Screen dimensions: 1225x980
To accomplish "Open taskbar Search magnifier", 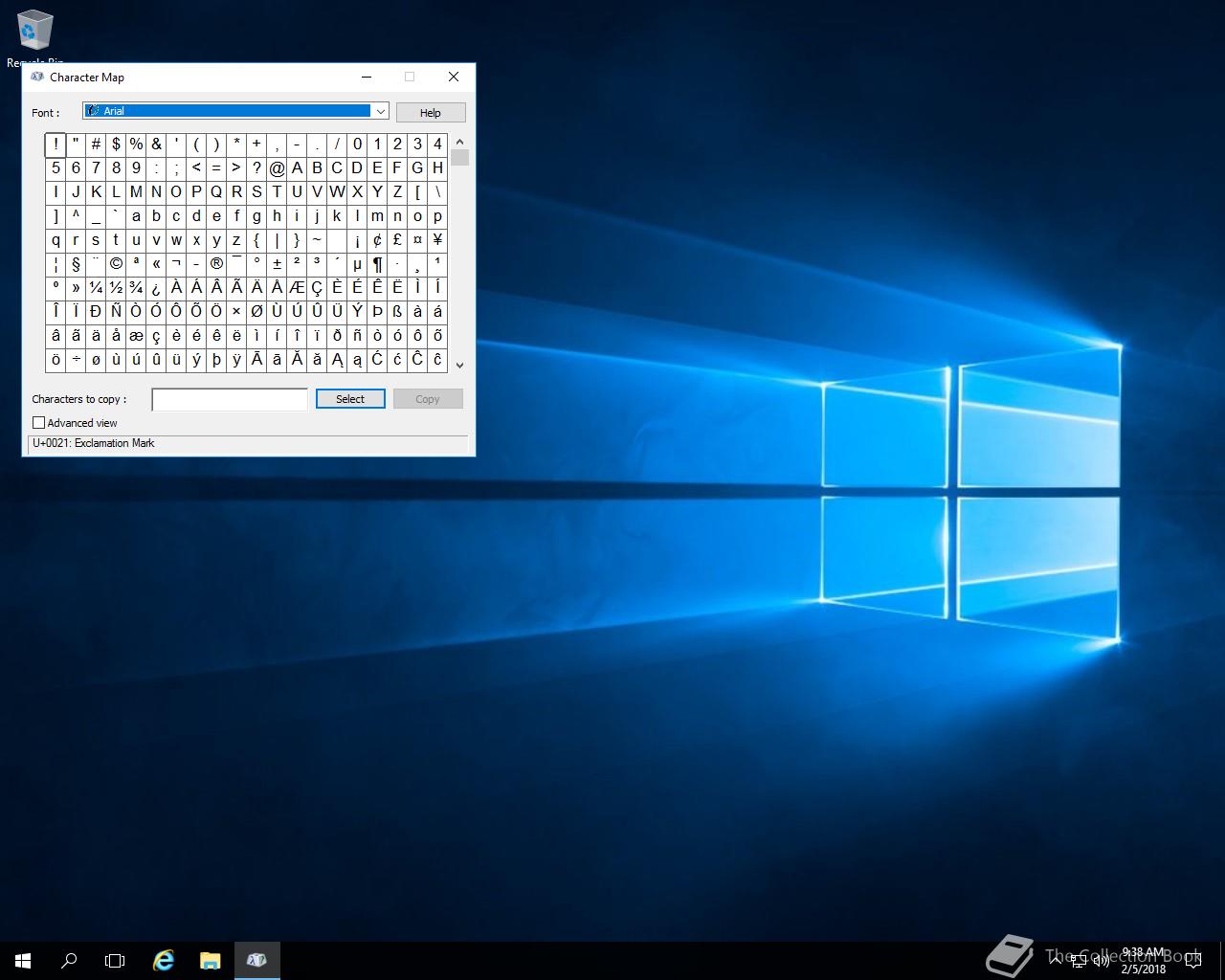I will pyautogui.click(x=69, y=961).
